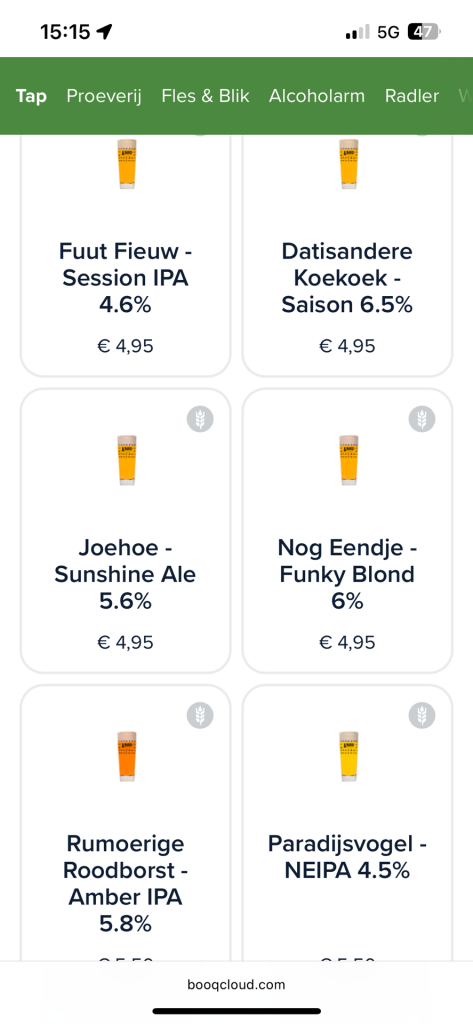Viewport: 473px width, 1024px height.
Task: Open the Fles & Blik tab
Action: pyautogui.click(x=205, y=96)
